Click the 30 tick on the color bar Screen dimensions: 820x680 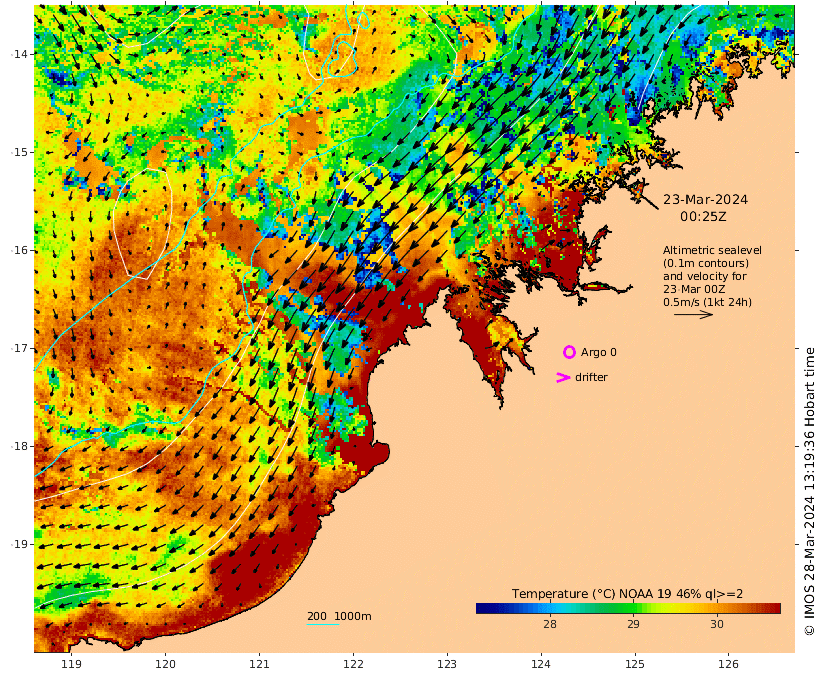tap(717, 624)
